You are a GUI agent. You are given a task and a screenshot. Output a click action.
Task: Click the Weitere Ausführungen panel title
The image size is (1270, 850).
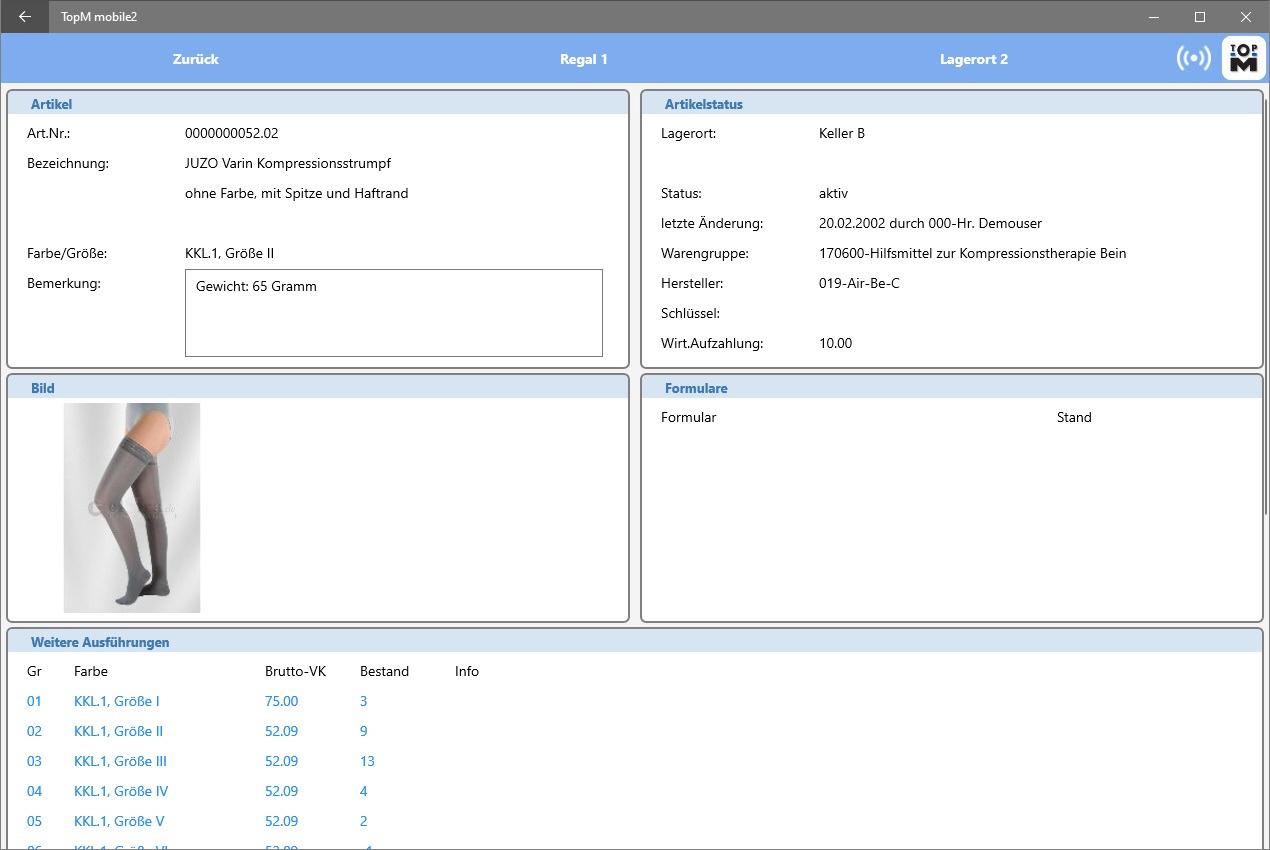point(100,642)
